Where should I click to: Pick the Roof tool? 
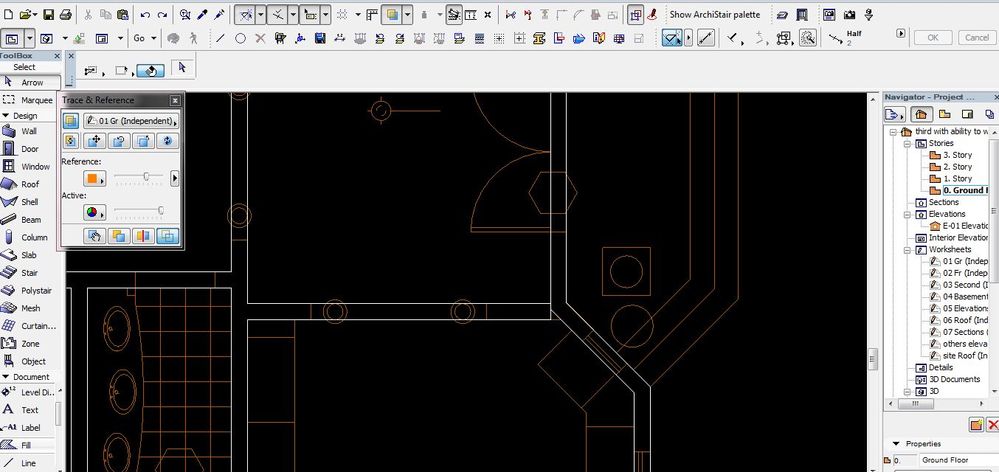click(29, 184)
